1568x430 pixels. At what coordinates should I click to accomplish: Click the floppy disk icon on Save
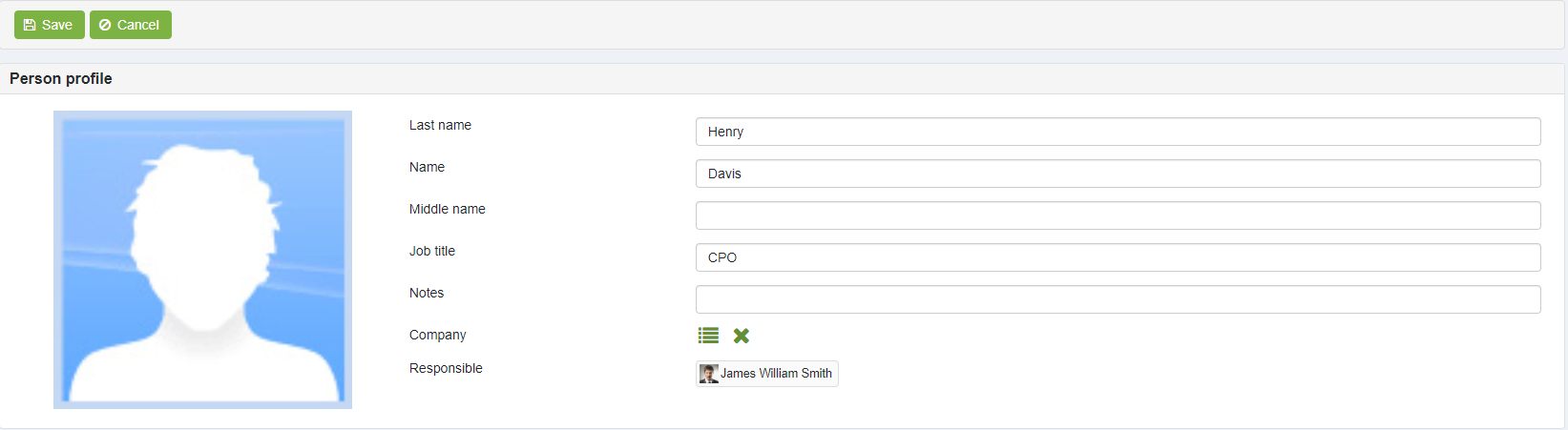30,25
